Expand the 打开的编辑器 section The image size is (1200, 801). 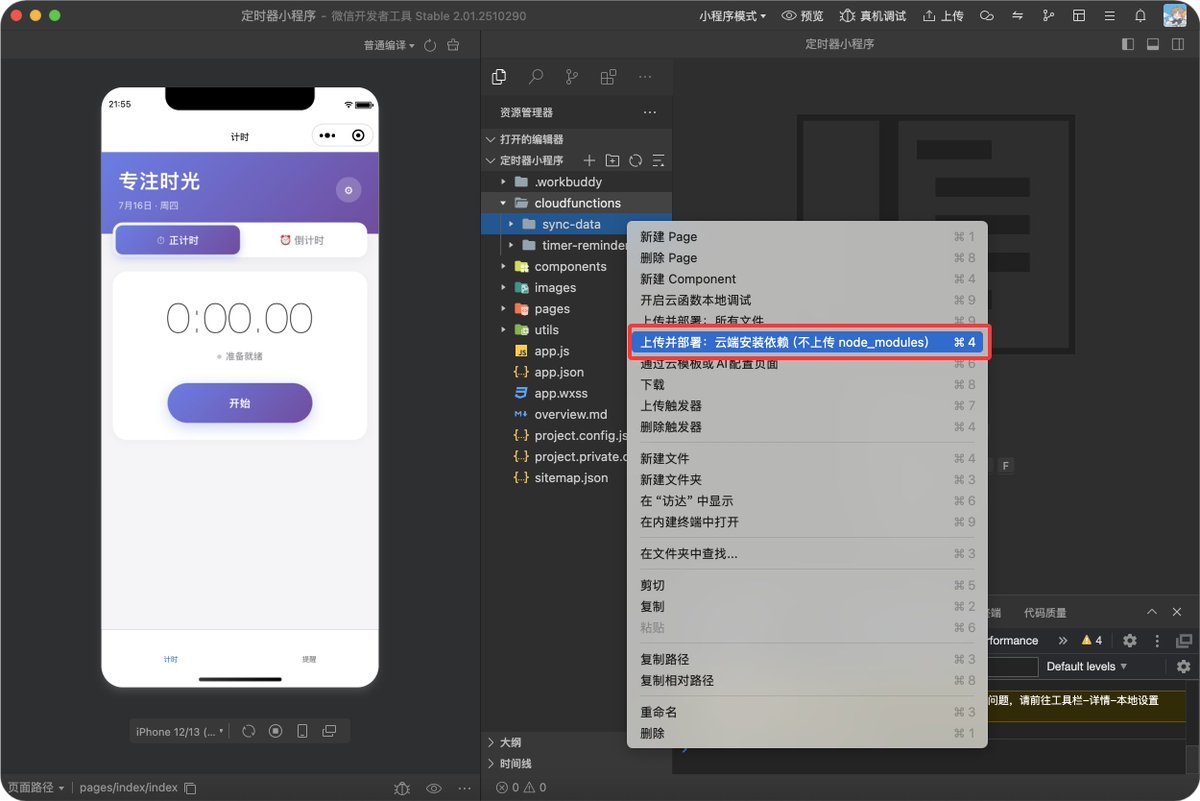(577, 139)
